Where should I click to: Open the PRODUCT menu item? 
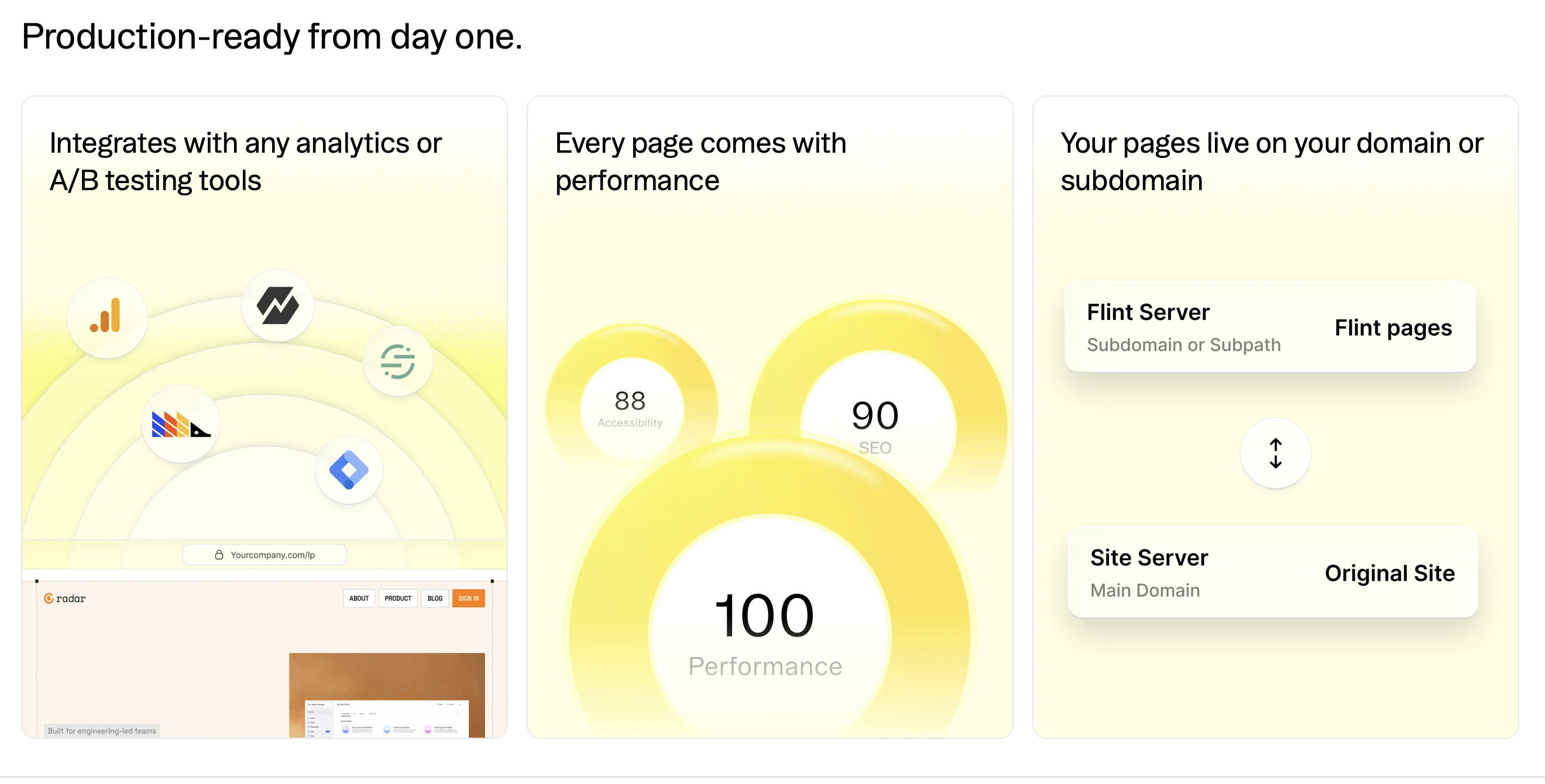397,597
